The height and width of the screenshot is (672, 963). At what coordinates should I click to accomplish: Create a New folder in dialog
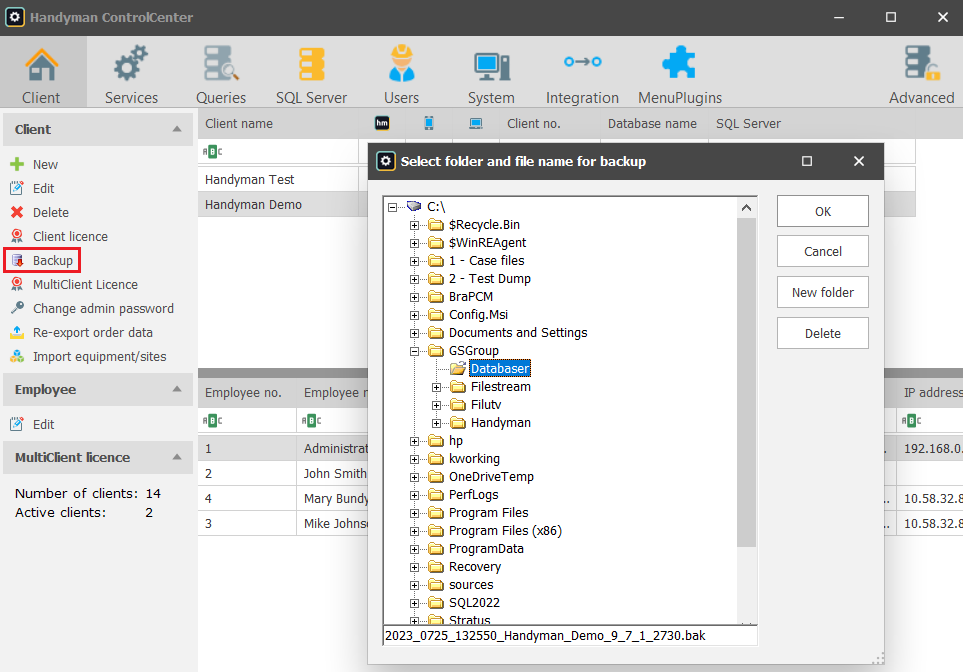click(822, 292)
